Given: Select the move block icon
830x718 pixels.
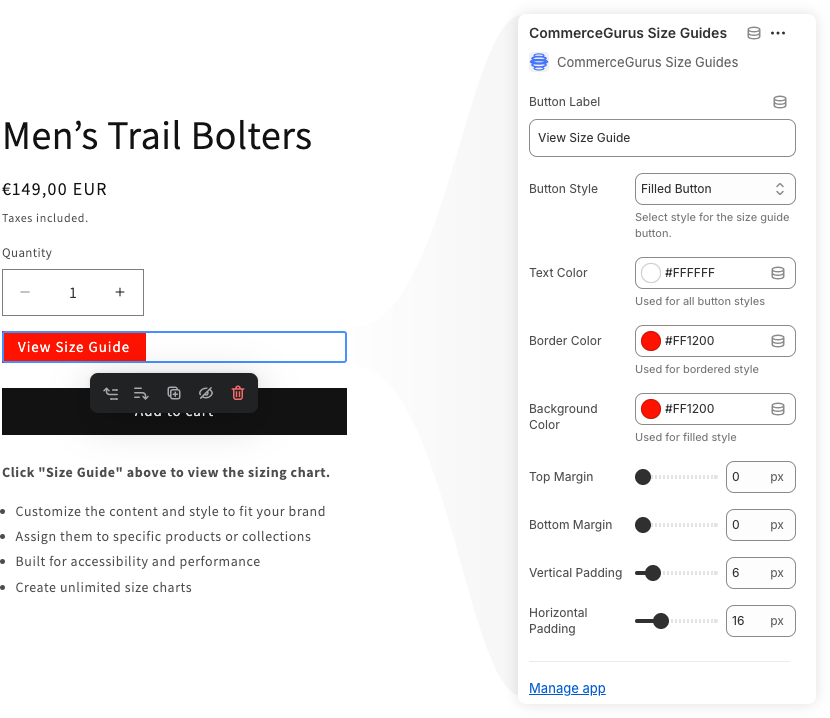Looking at the screenshot, I should (111, 393).
